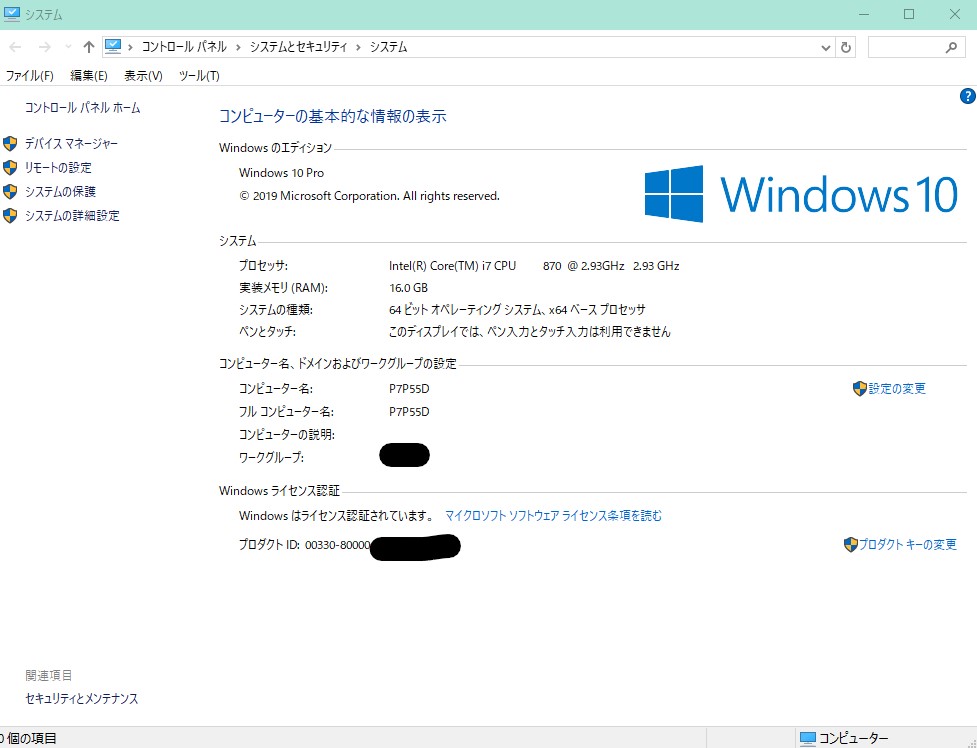Click the back navigation arrow

[15, 47]
